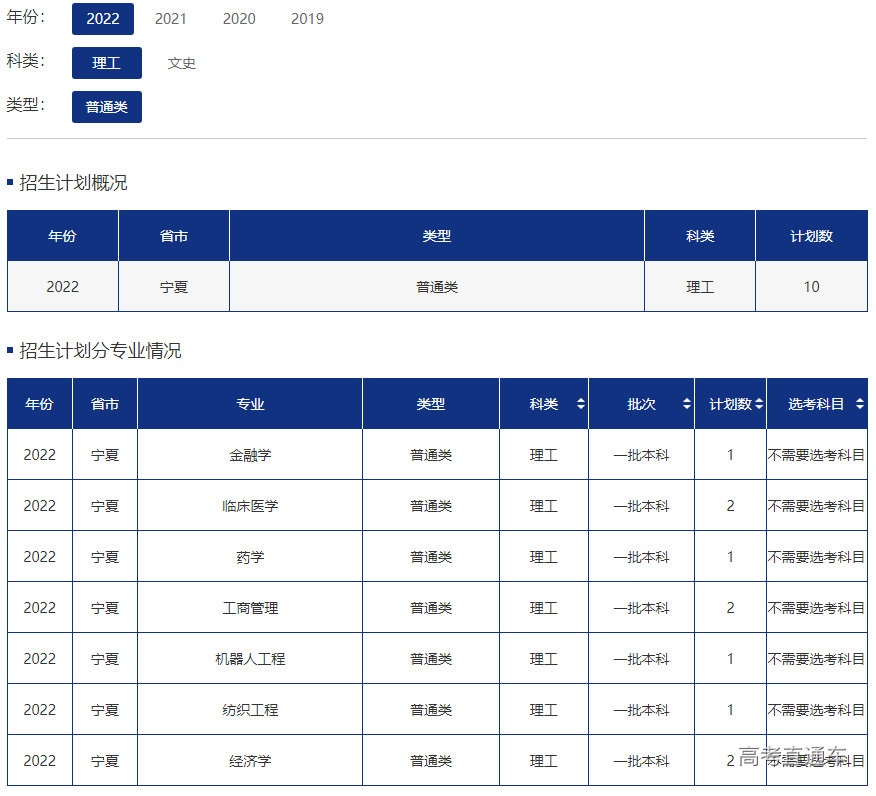This screenshot has height=796, width=876.
Task: Click overview table 计划数 header
Action: (x=811, y=236)
